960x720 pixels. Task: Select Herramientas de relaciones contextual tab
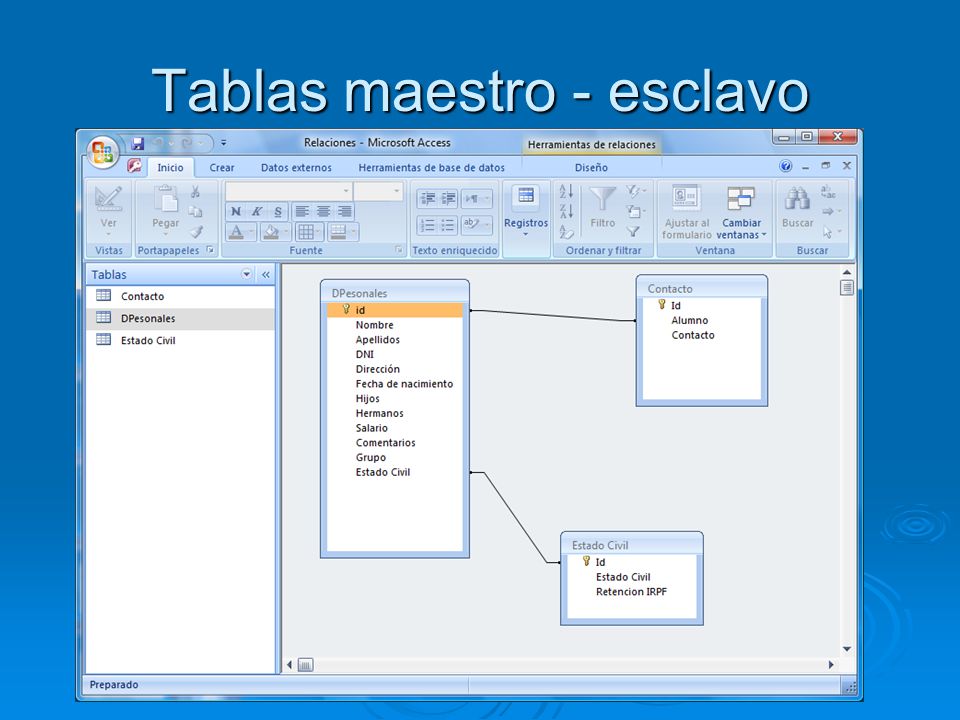591,144
